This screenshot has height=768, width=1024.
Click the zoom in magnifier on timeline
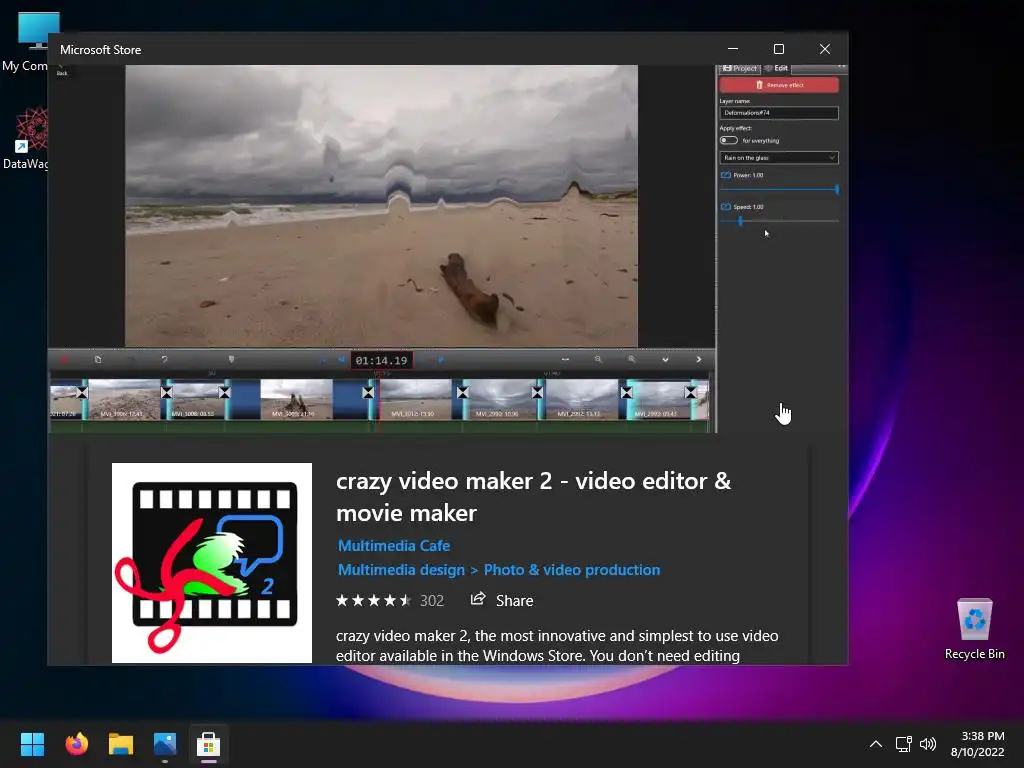[632, 359]
